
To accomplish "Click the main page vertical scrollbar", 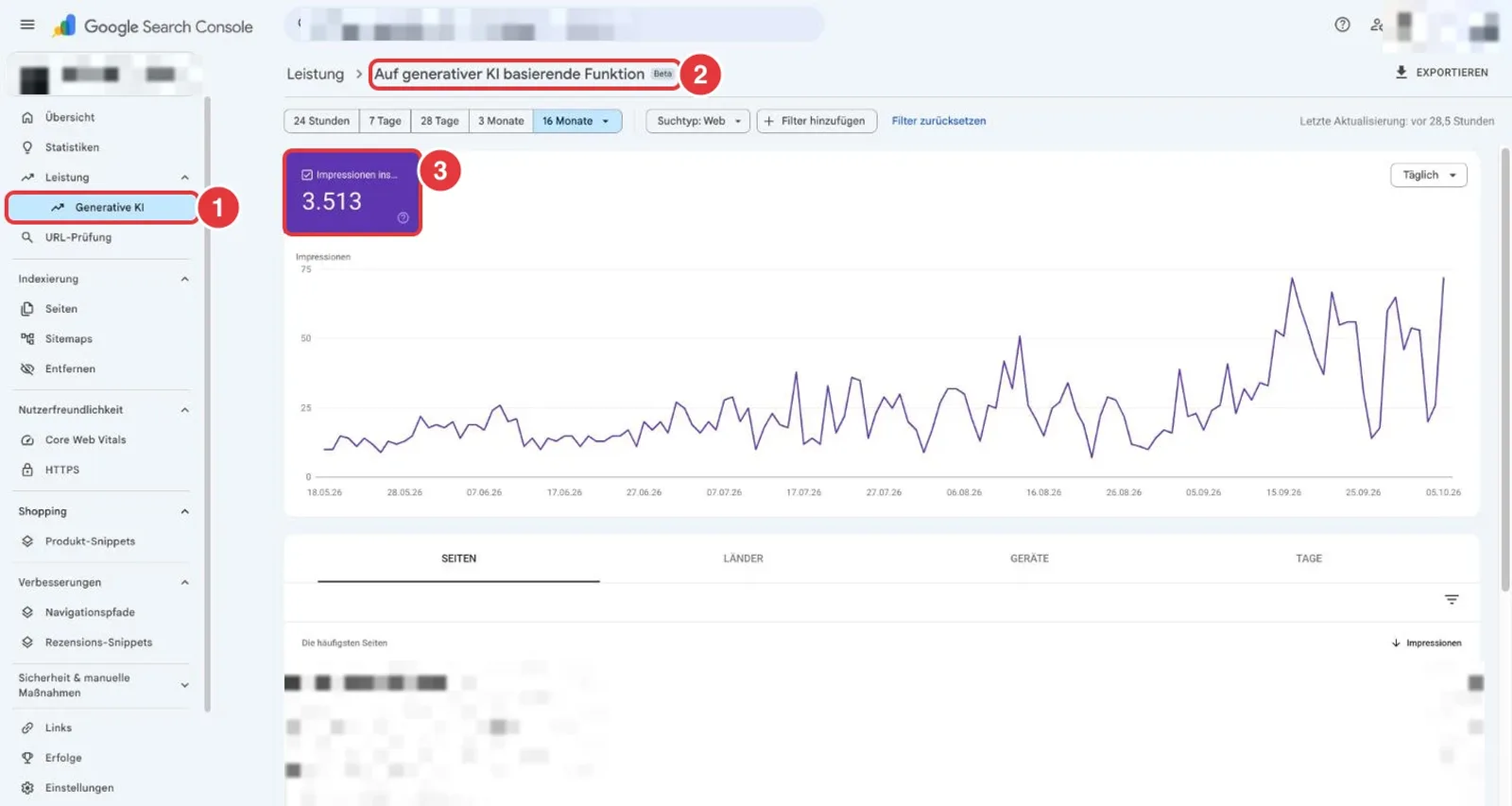I will click(1505, 369).
